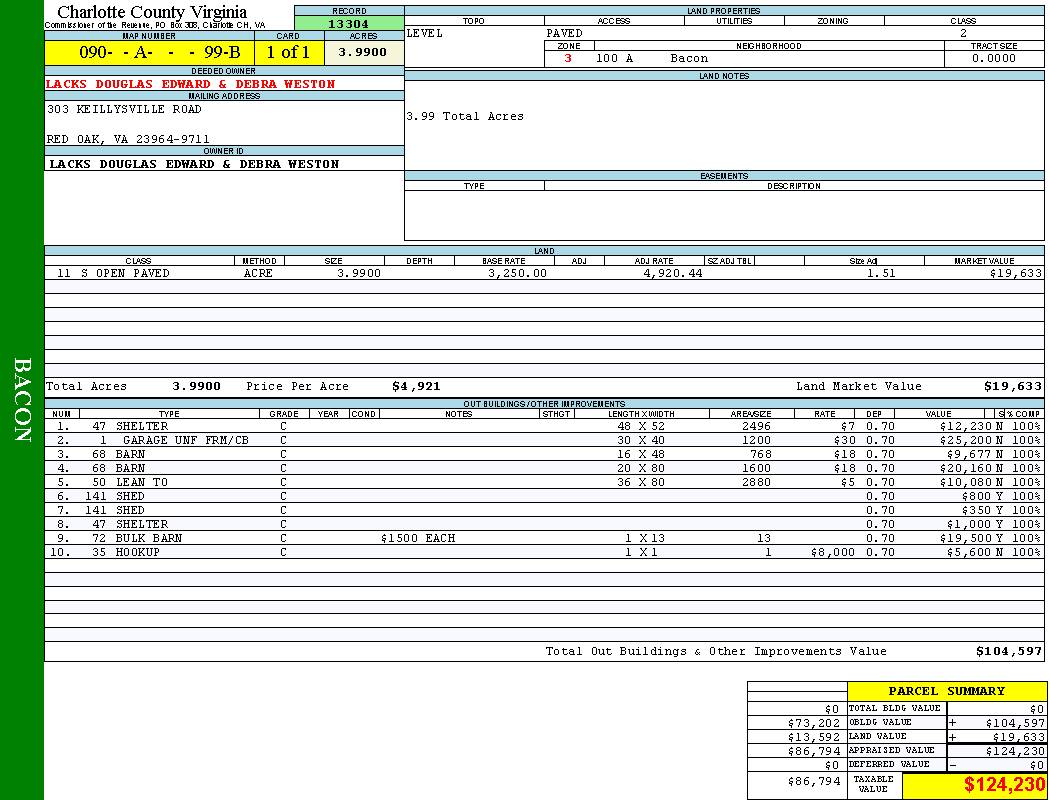Click the acres value 3.9900 at top
Viewport: 1050px width, 800px height.
point(363,53)
